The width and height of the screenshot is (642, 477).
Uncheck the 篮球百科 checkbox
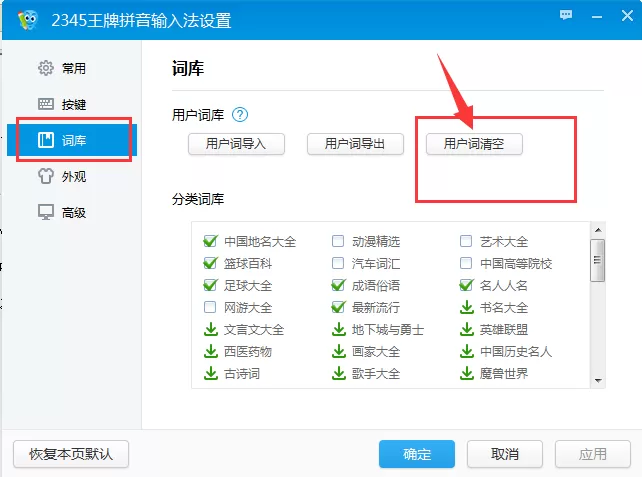point(210,263)
